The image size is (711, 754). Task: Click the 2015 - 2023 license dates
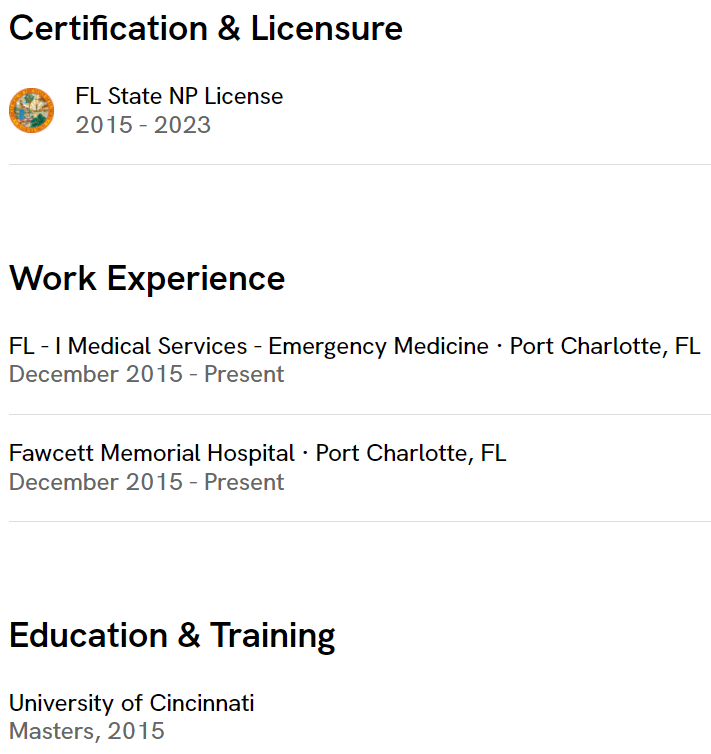point(143,125)
